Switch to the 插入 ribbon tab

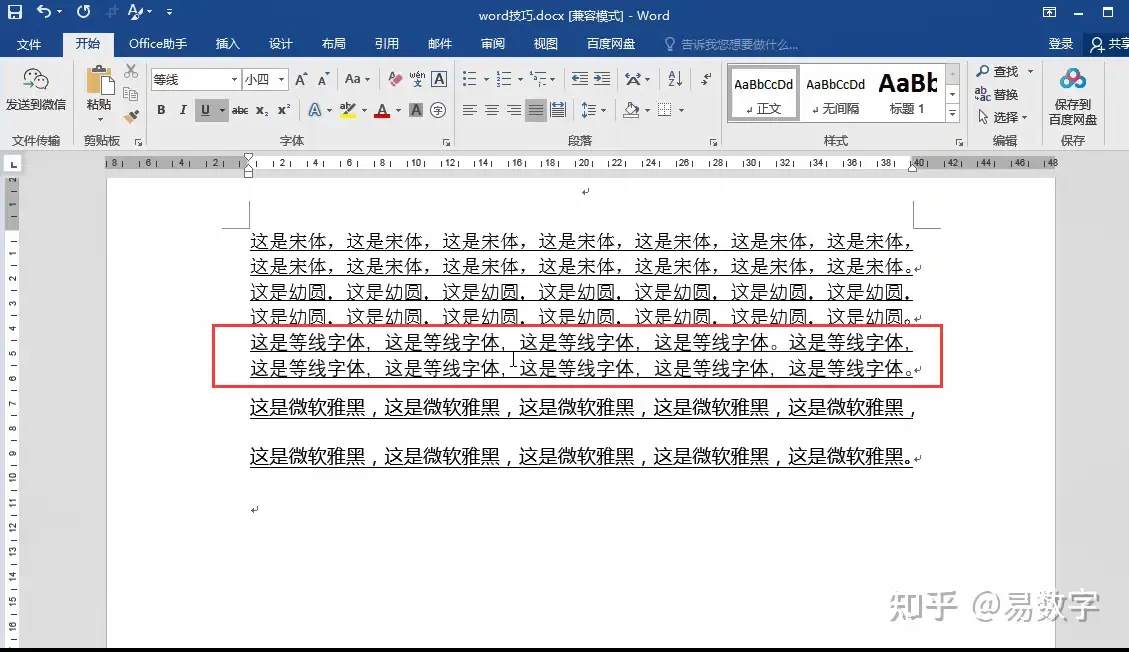[x=227, y=43]
